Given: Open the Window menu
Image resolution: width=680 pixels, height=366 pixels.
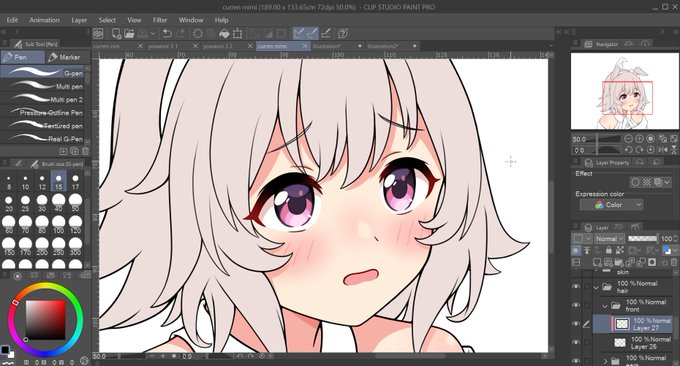Looking at the screenshot, I should click(x=191, y=20).
